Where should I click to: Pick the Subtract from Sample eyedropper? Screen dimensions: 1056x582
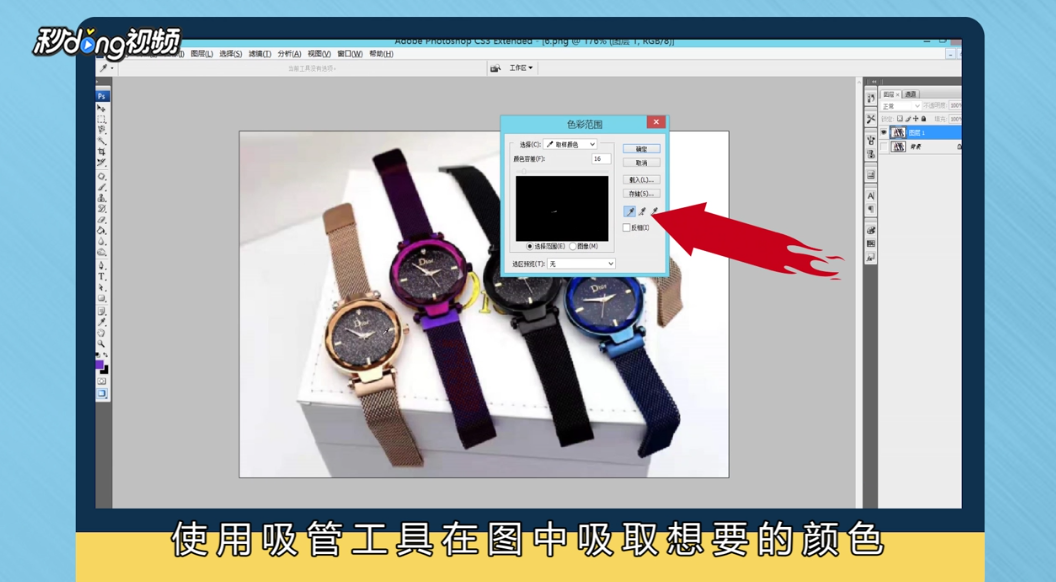click(655, 212)
